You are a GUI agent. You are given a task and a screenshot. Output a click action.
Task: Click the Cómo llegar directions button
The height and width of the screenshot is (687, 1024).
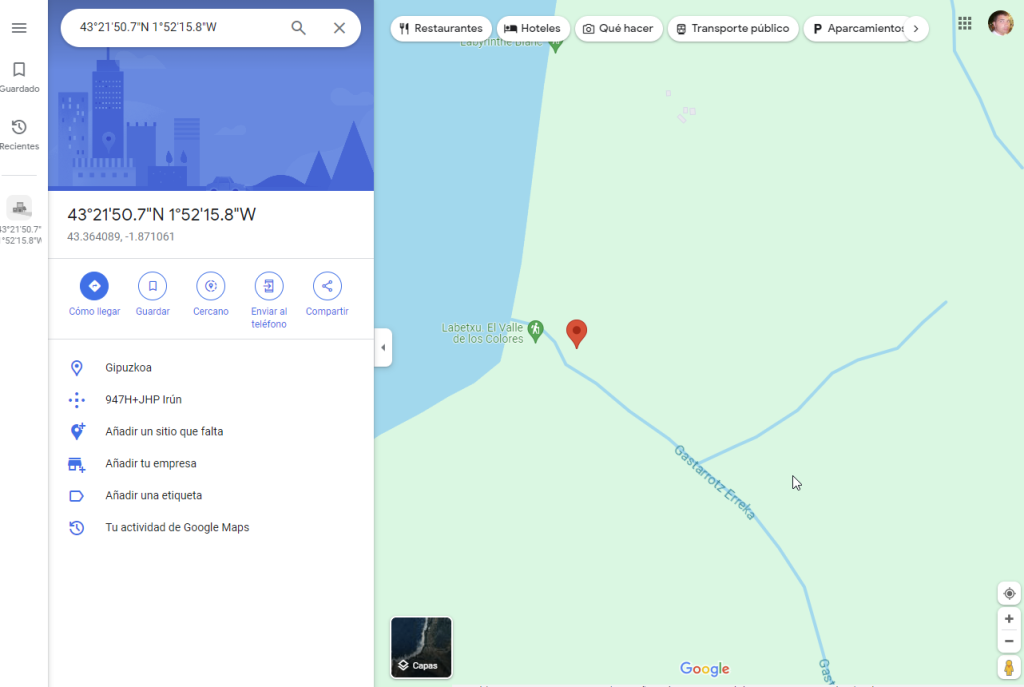pyautogui.click(x=94, y=286)
